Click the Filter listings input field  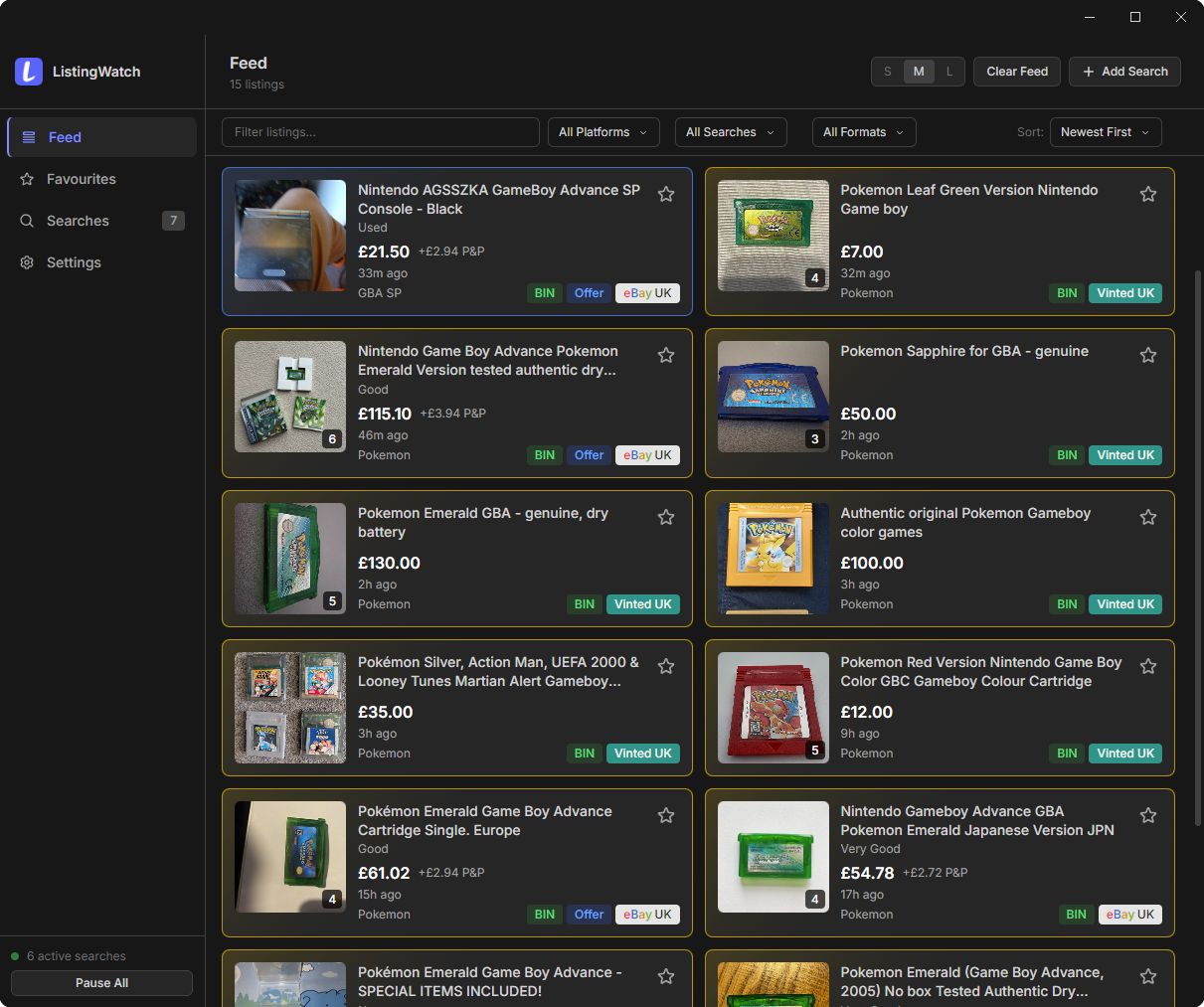click(381, 132)
